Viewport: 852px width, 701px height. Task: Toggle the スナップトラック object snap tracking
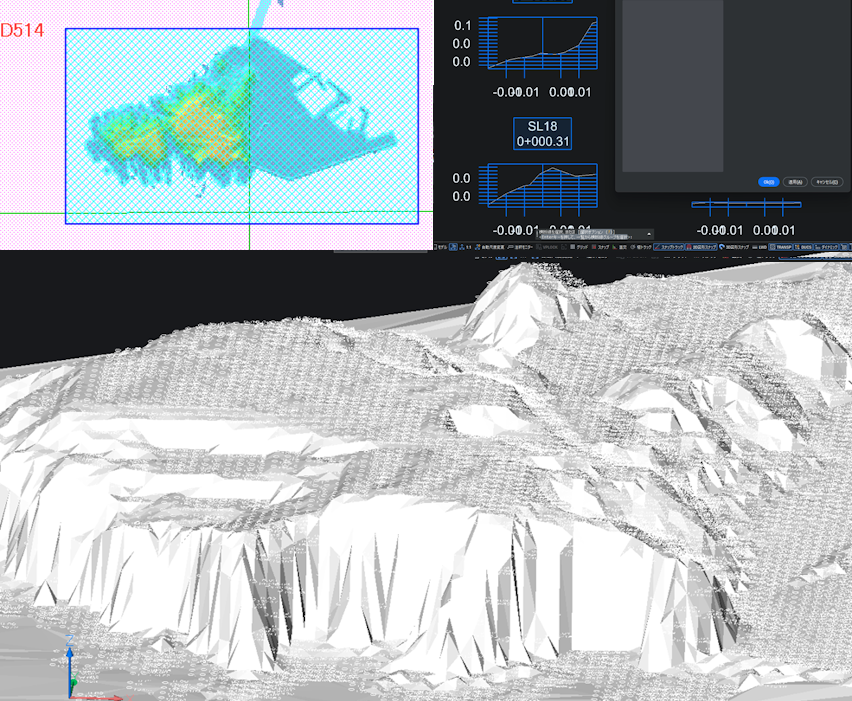669,247
